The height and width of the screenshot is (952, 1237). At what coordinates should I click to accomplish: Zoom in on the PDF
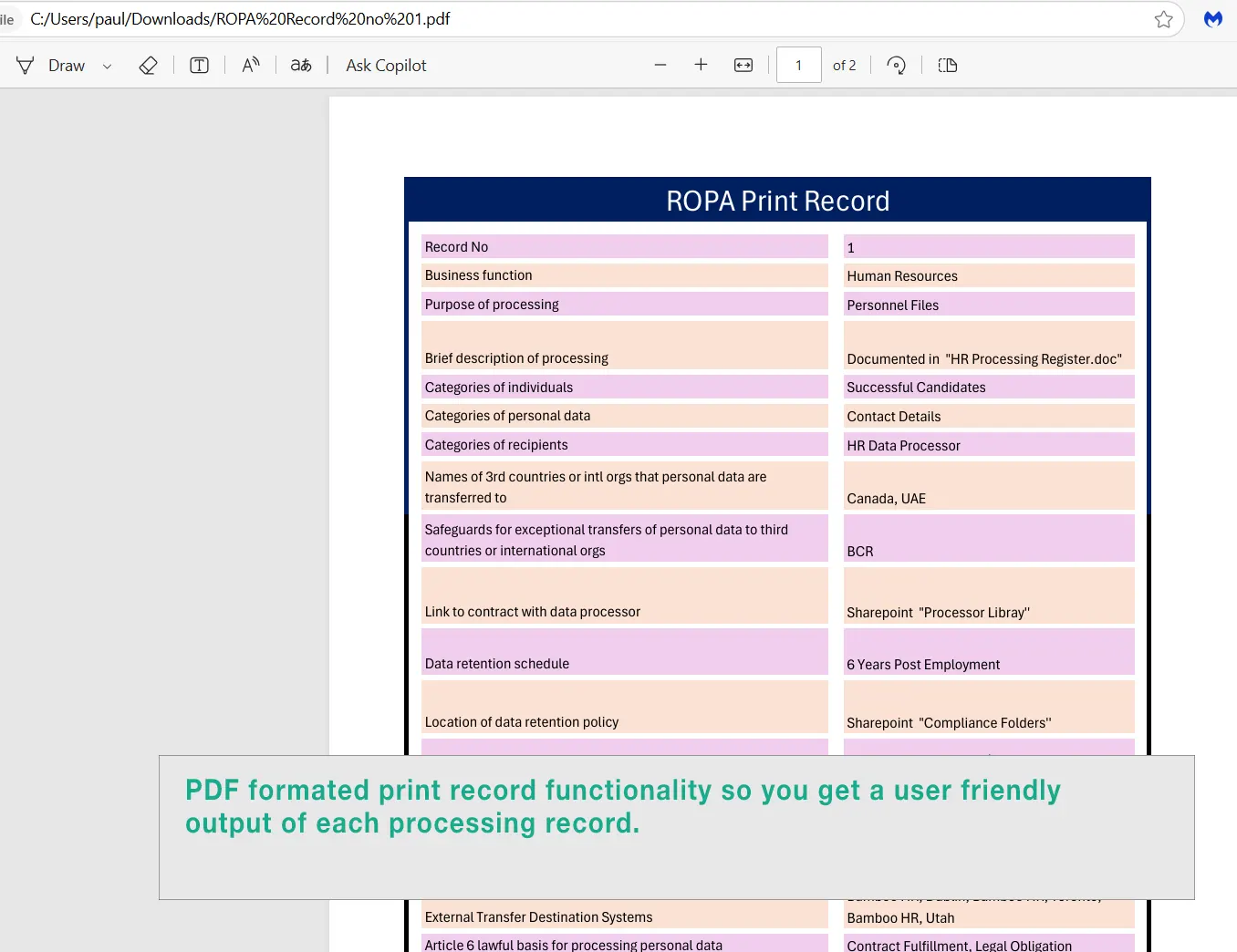701,65
